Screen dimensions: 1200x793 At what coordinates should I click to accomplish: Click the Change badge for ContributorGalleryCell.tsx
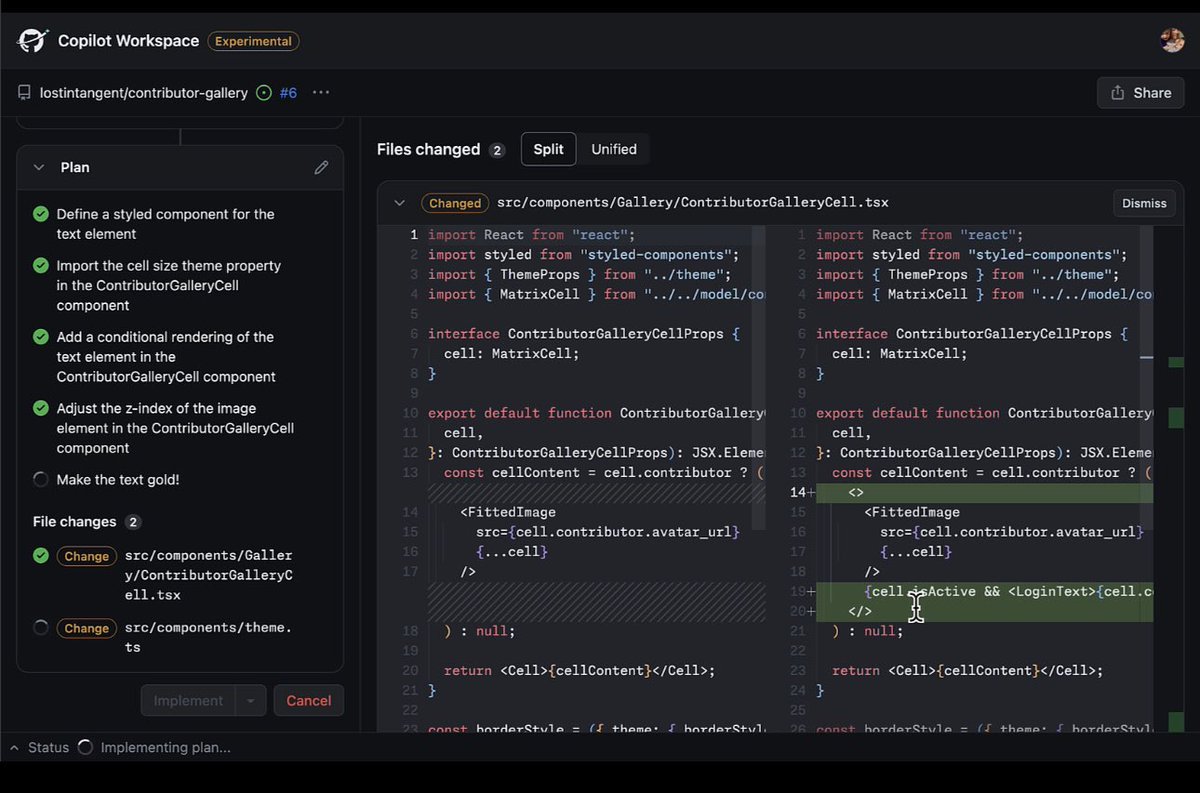click(87, 556)
